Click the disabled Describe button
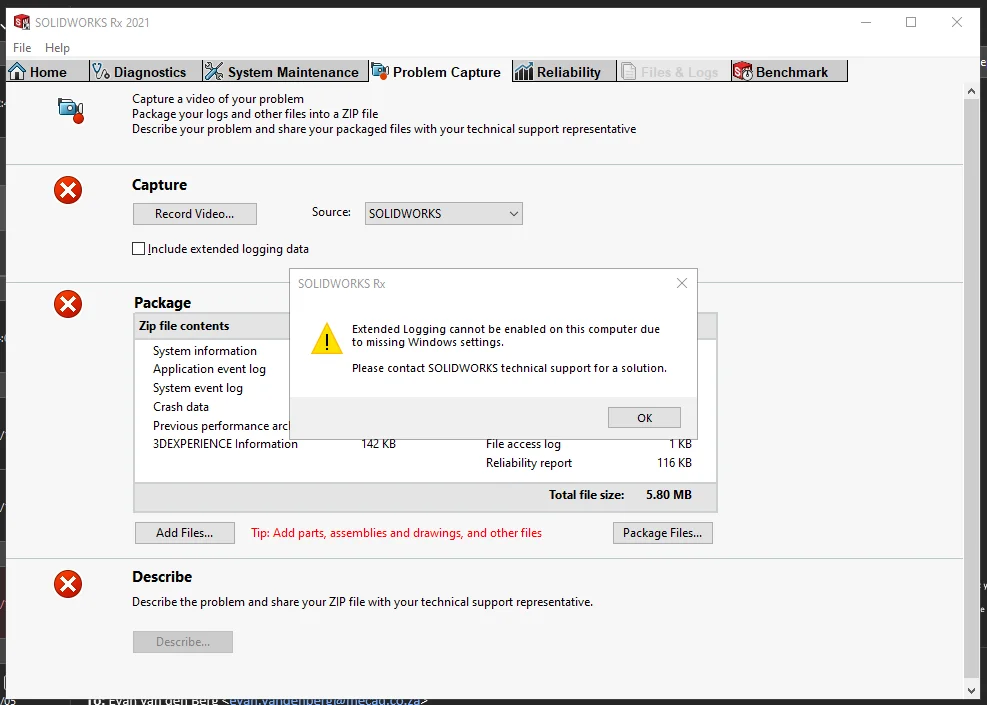This screenshot has height=705, width=987. (183, 641)
